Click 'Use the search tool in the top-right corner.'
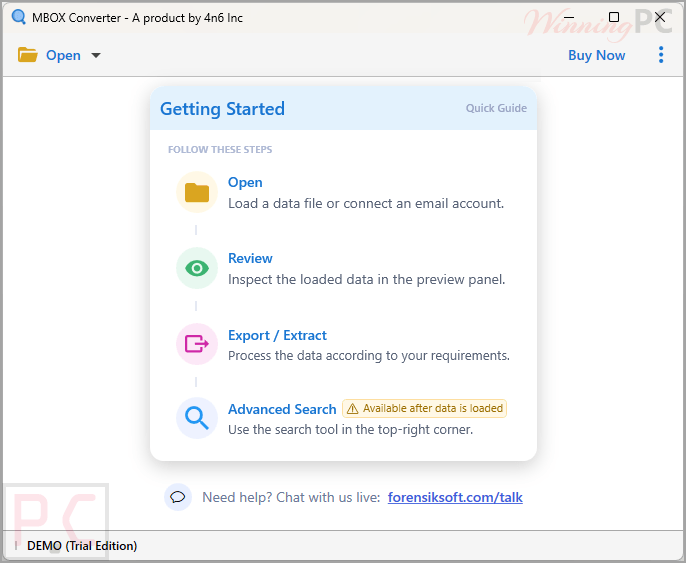The height and width of the screenshot is (563, 686). [350, 430]
